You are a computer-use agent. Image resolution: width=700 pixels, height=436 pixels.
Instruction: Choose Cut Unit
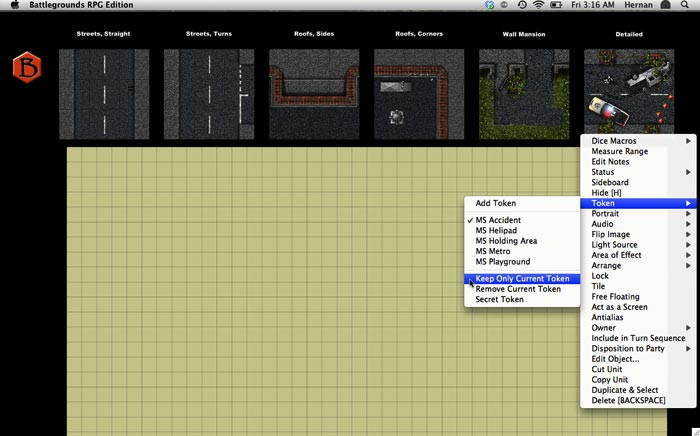(x=638, y=369)
